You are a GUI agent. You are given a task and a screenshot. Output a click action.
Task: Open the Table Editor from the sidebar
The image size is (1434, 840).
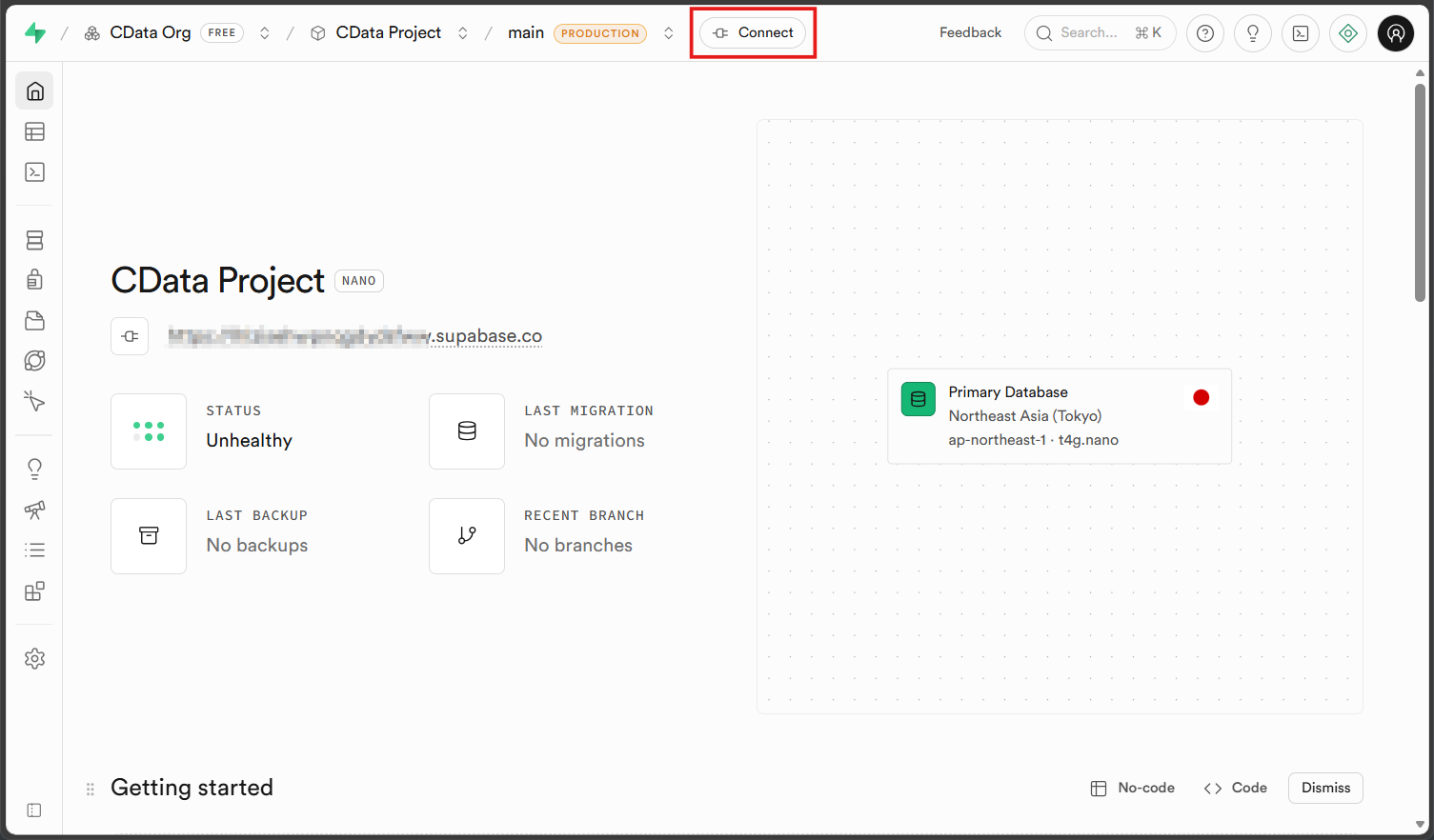(34, 131)
